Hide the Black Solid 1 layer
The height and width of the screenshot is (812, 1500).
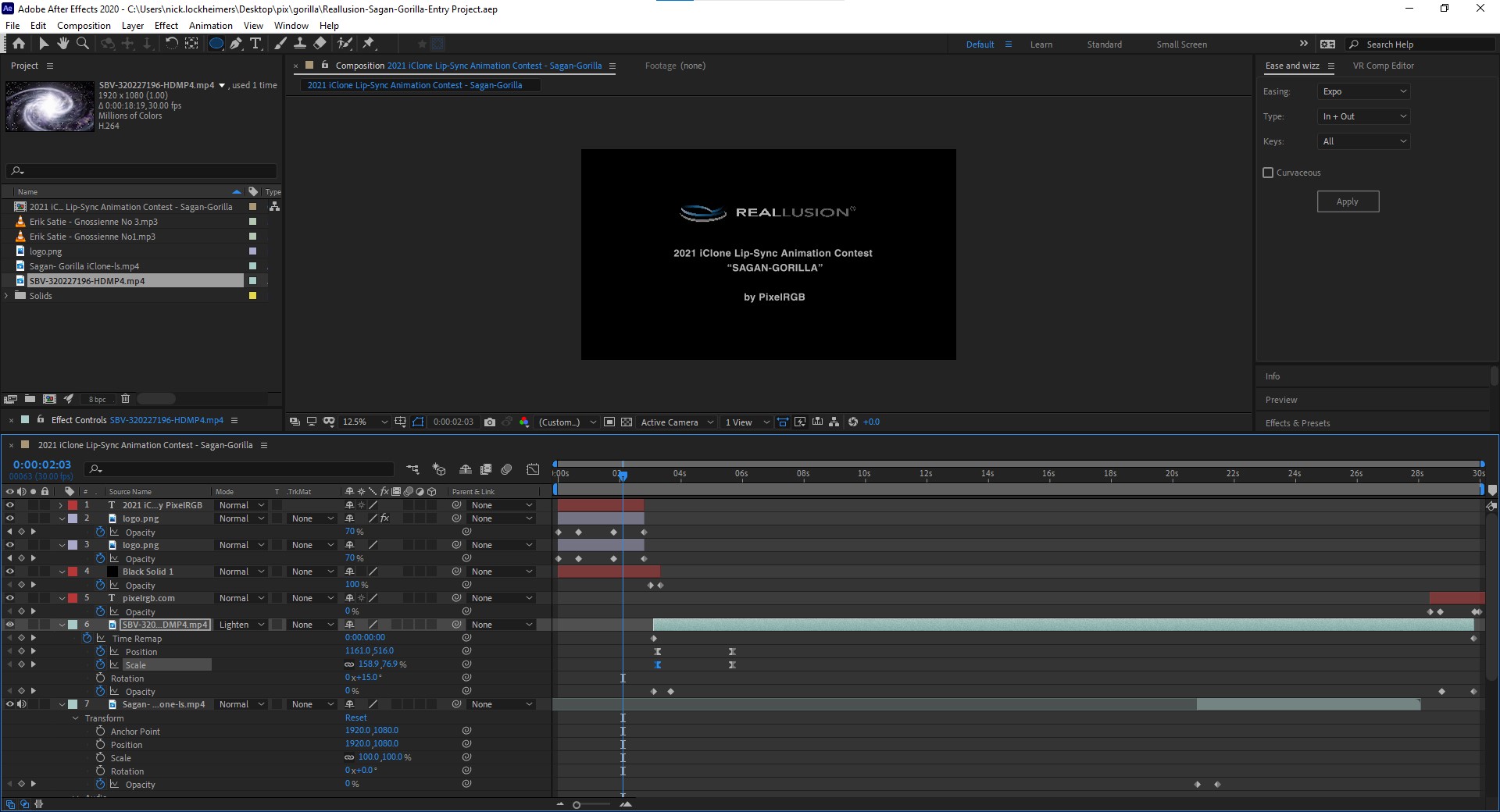point(10,572)
